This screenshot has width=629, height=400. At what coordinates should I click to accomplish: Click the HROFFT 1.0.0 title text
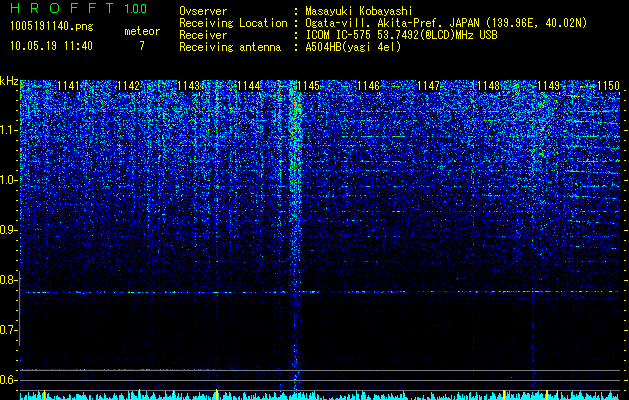(79, 8)
